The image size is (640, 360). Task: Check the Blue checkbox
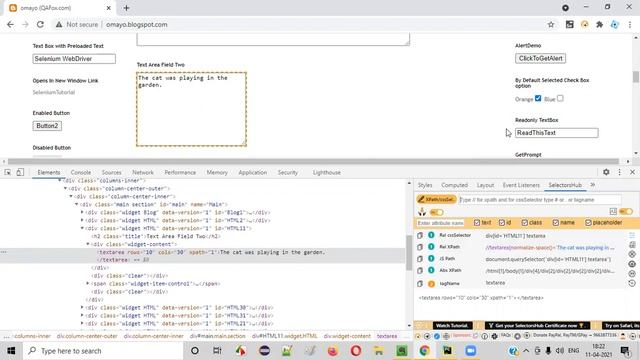pos(560,98)
